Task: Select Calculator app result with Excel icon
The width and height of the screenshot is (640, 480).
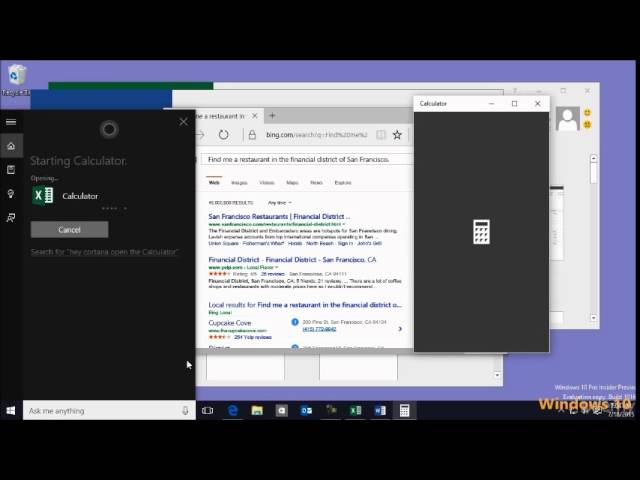Action: pos(65,196)
